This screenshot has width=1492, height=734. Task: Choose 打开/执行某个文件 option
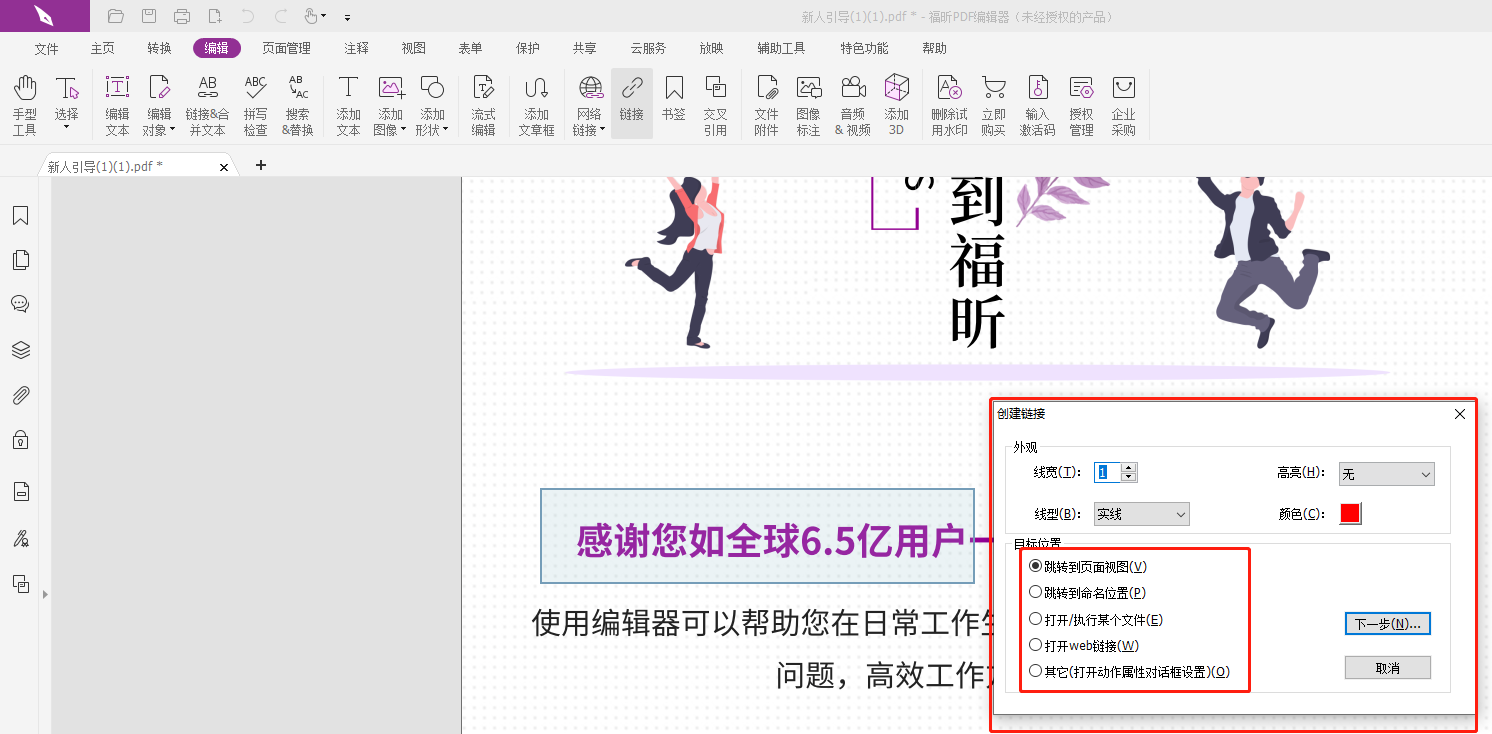1035,619
